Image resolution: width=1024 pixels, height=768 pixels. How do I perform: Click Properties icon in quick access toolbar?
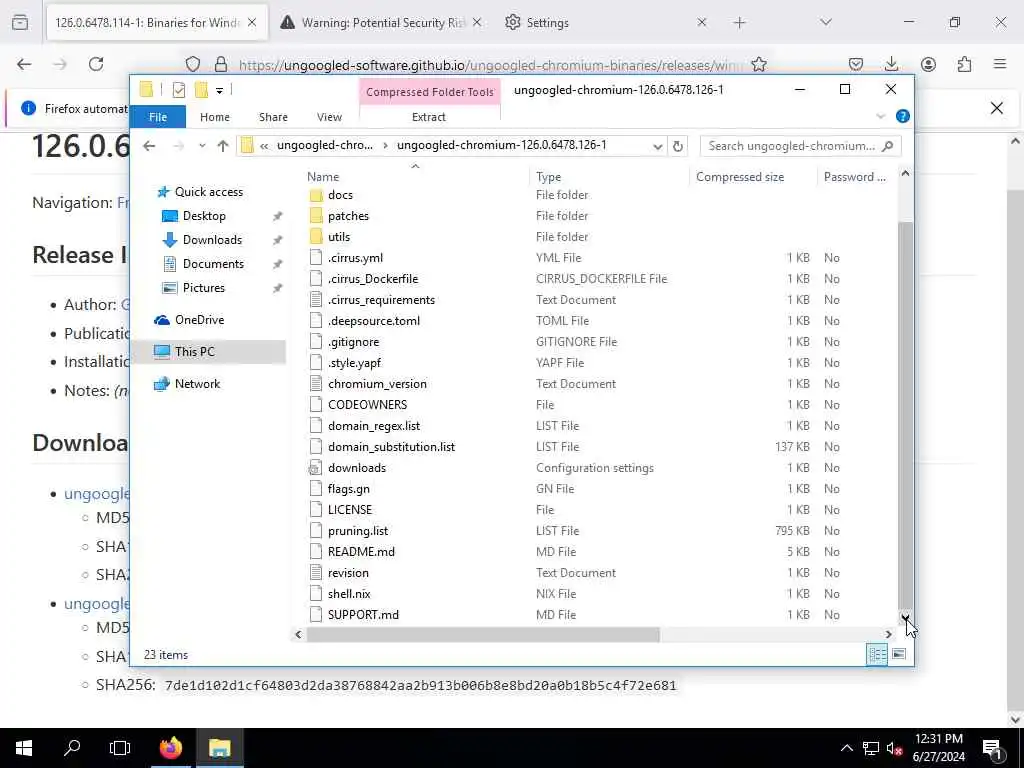point(178,90)
